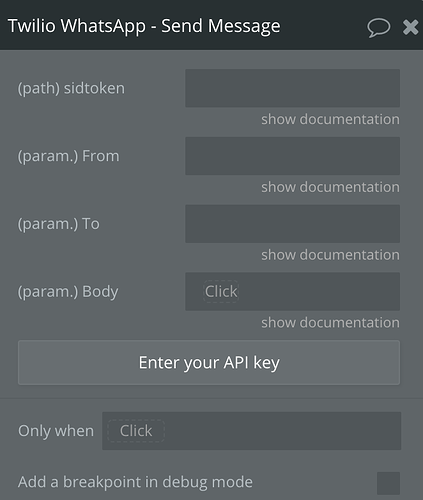
Task: Select the (param.) To input box
Action: [292, 224]
